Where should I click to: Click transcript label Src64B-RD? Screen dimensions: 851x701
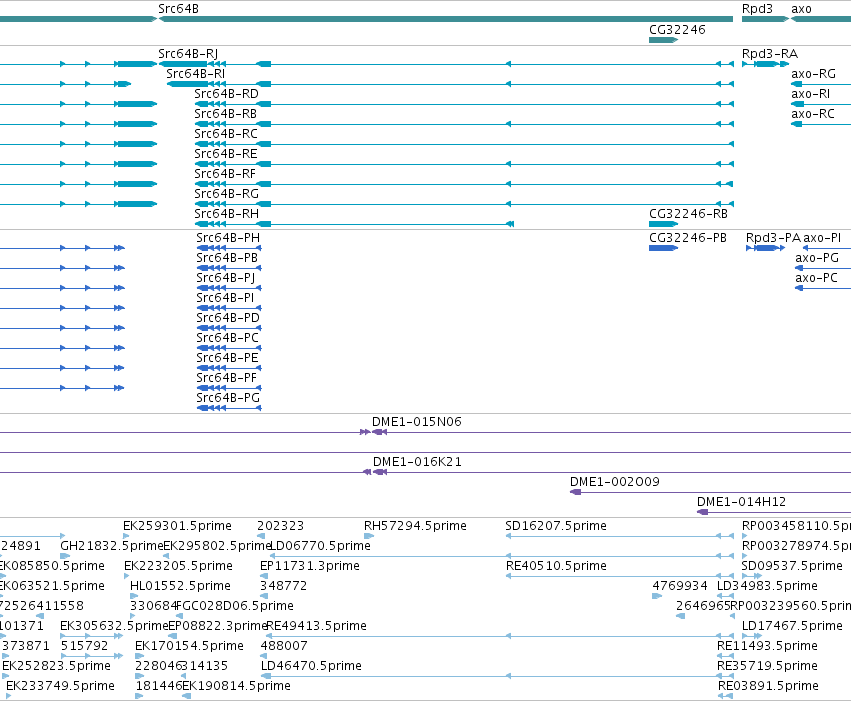(226, 94)
